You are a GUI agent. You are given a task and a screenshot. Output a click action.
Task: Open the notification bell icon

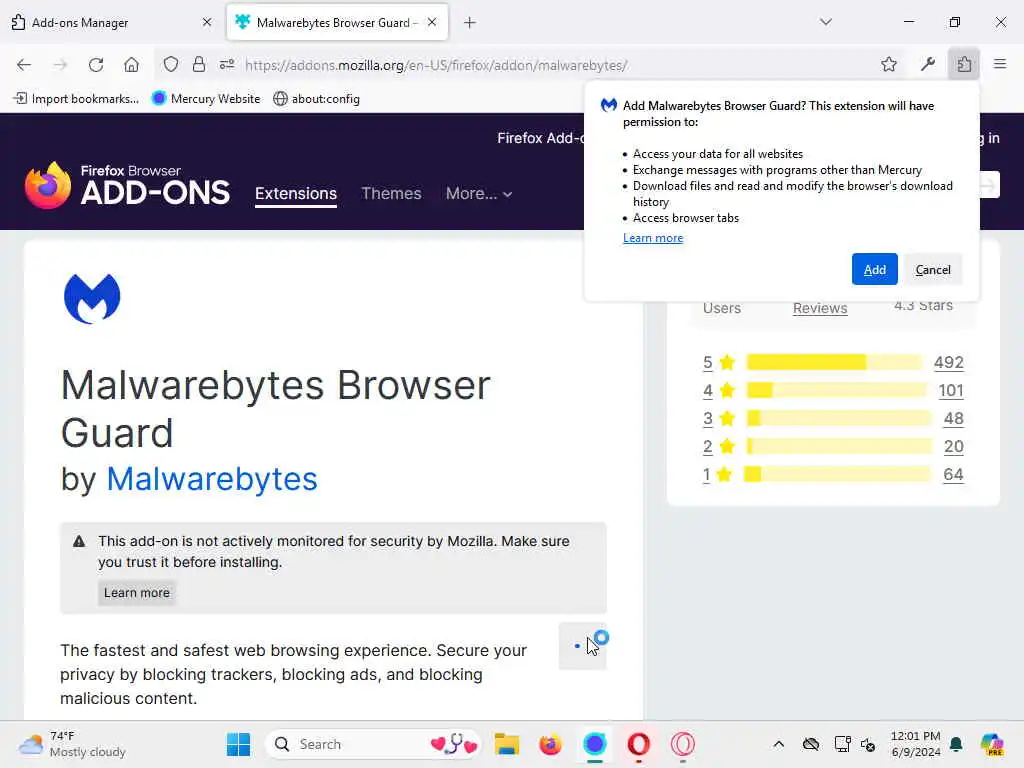(956, 744)
